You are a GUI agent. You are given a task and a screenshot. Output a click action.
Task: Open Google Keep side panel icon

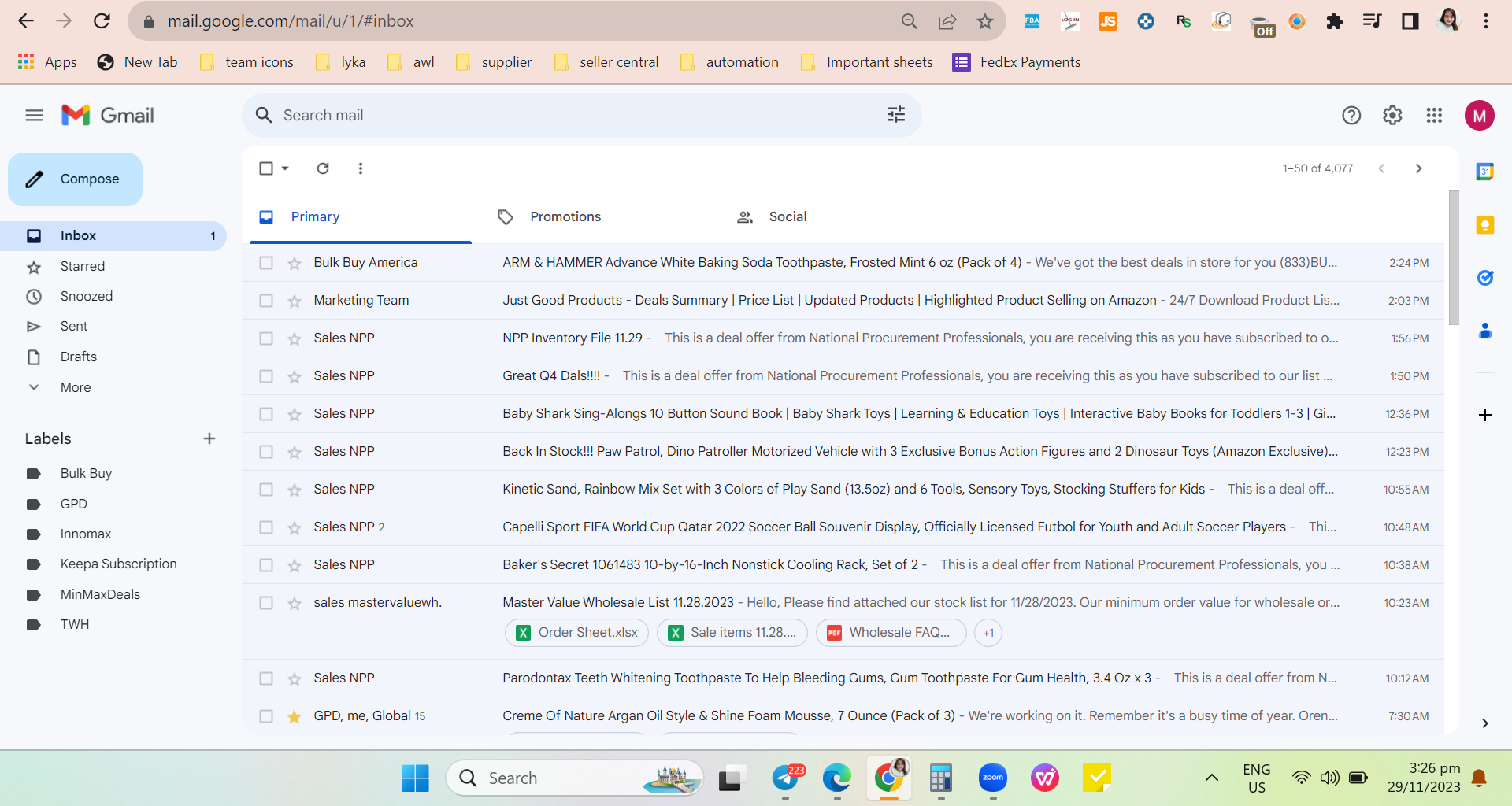pyautogui.click(x=1485, y=225)
